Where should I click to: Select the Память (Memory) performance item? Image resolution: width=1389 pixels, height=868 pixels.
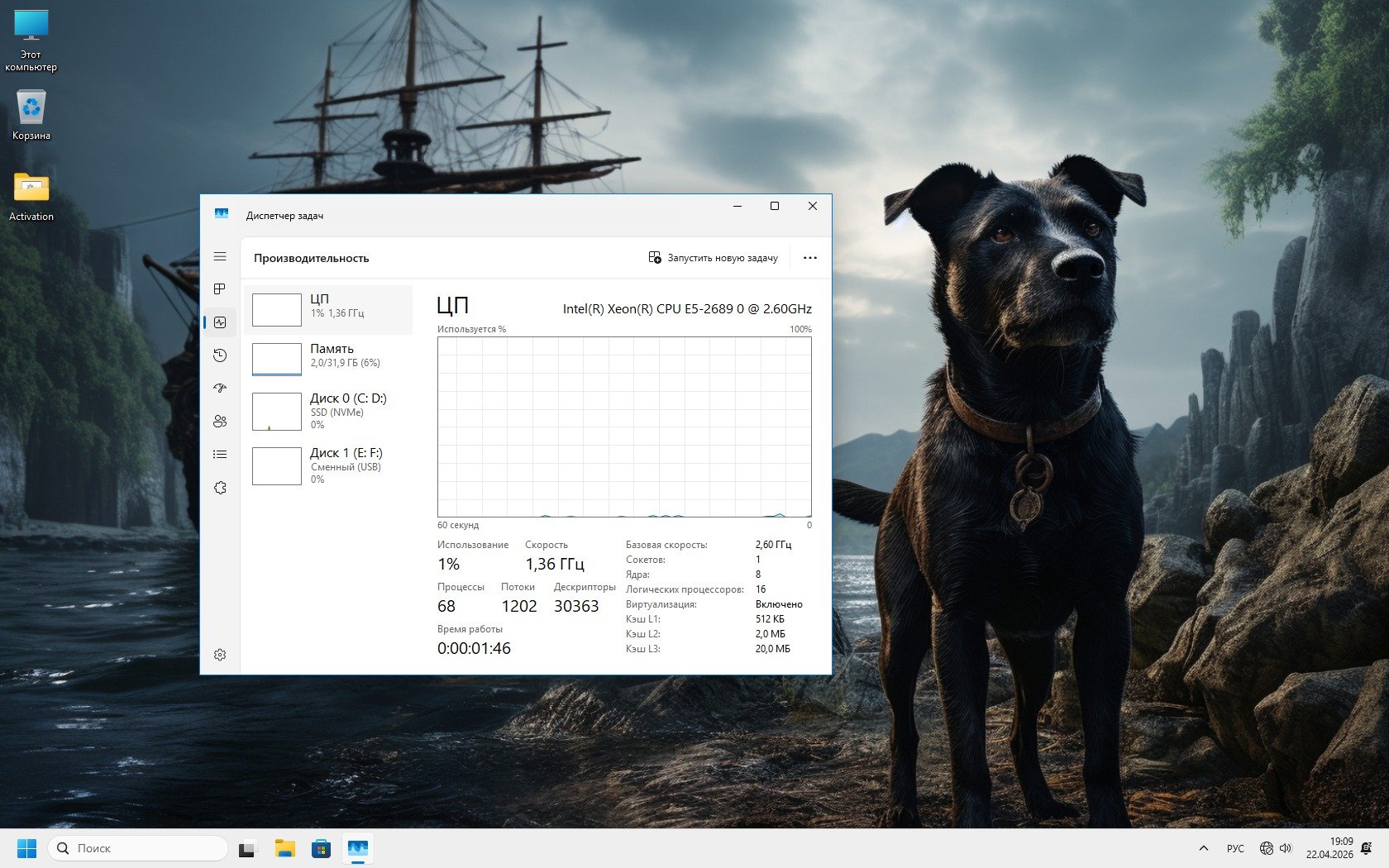click(328, 360)
